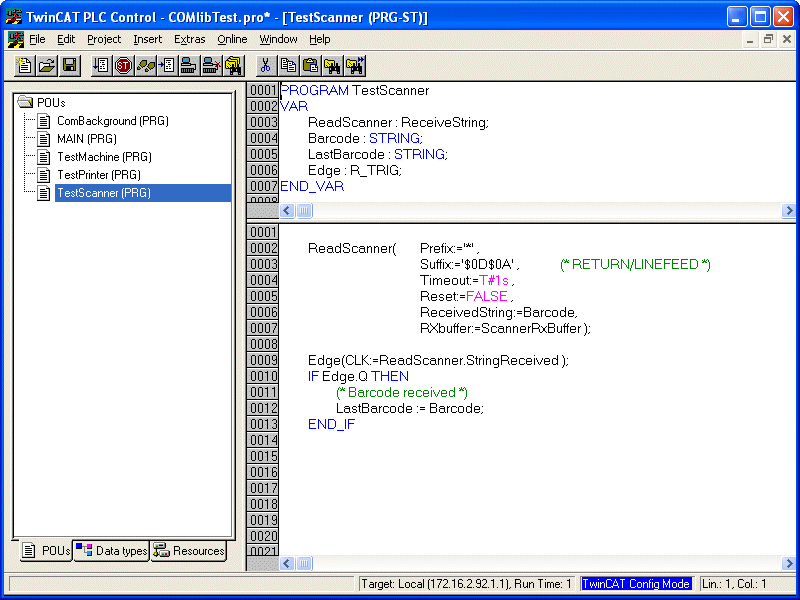
Task: Click the Login computer icon
Action: pos(189,66)
